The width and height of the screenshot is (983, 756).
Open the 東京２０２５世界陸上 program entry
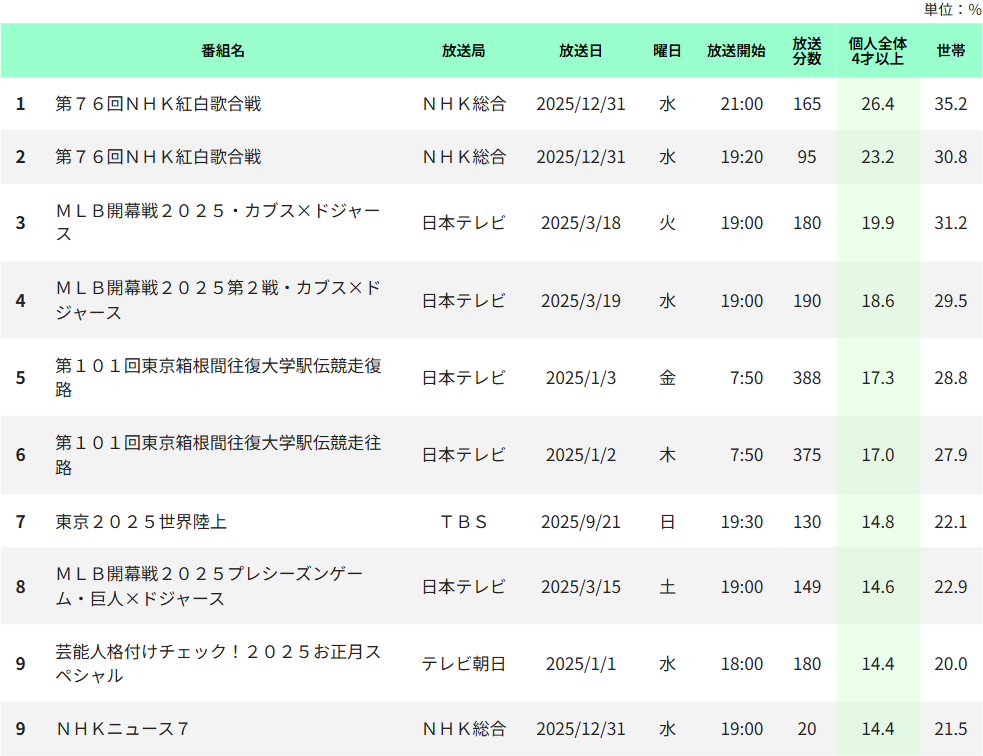[x=141, y=522]
